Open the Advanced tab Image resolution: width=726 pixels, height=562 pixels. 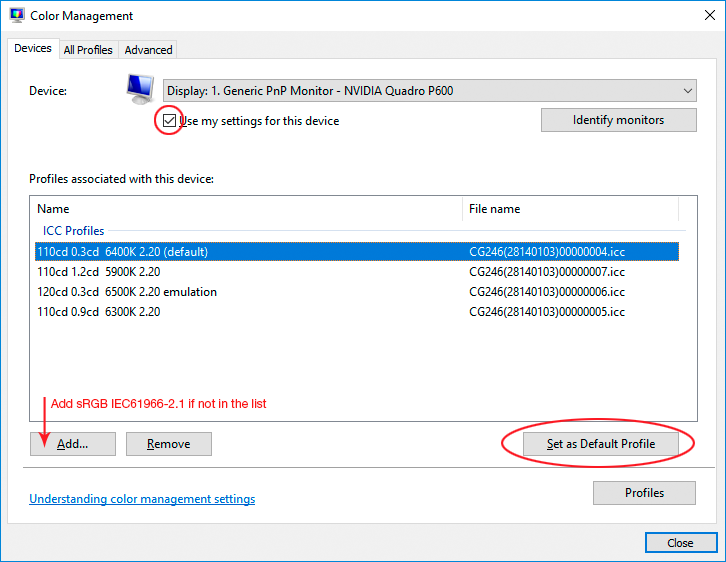pyautogui.click(x=148, y=50)
